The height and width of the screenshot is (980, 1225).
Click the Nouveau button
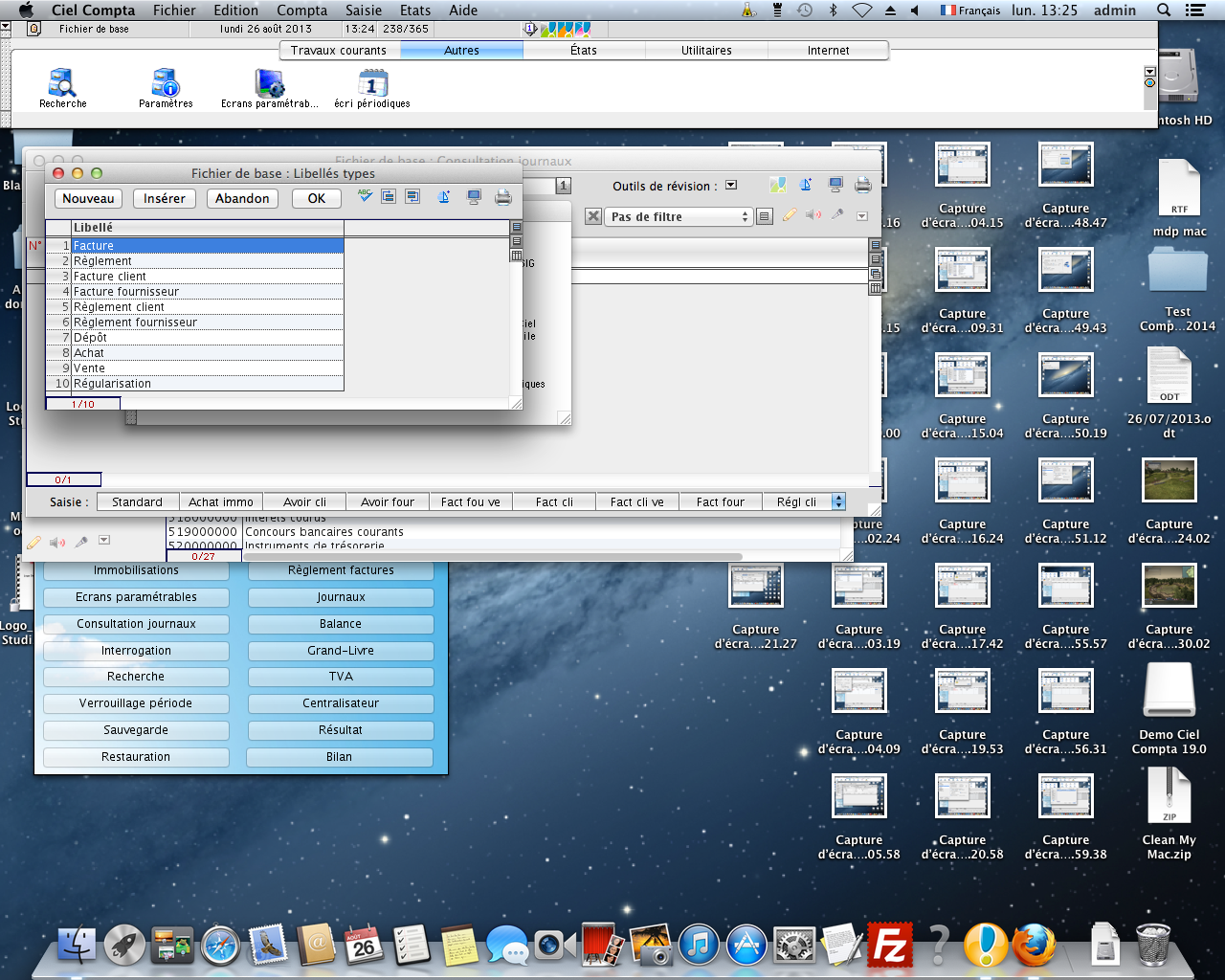88,198
